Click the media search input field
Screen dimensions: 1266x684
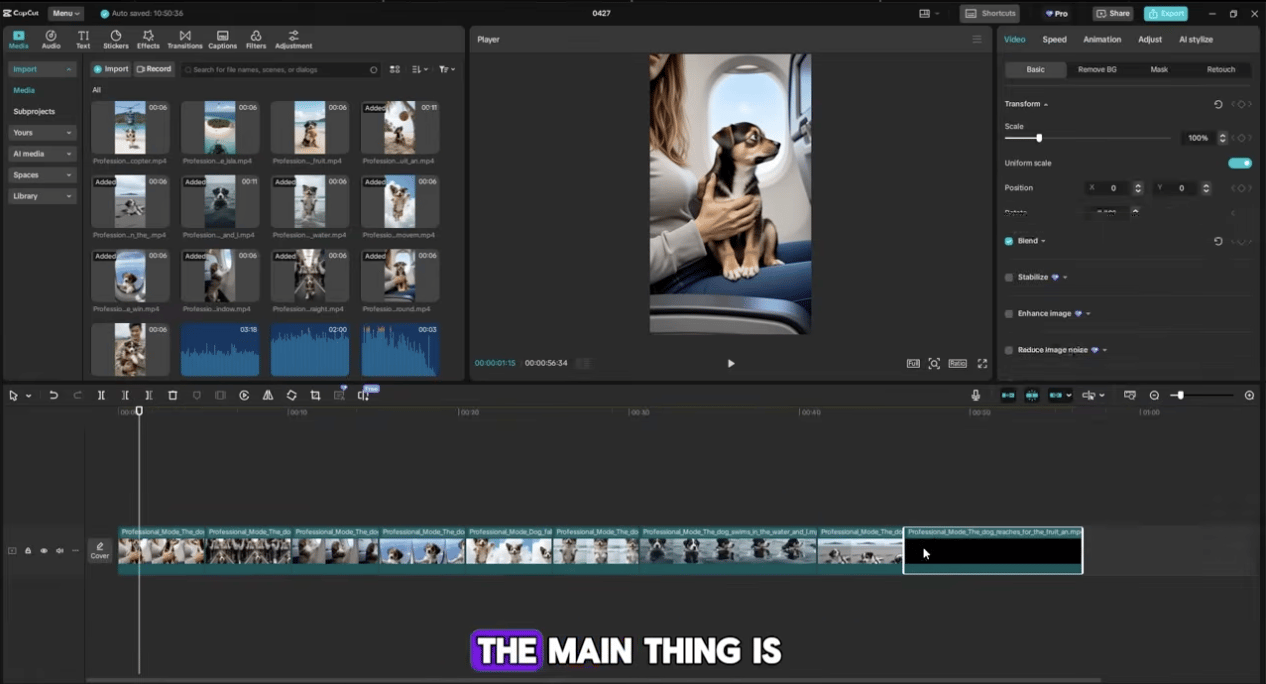[281, 69]
